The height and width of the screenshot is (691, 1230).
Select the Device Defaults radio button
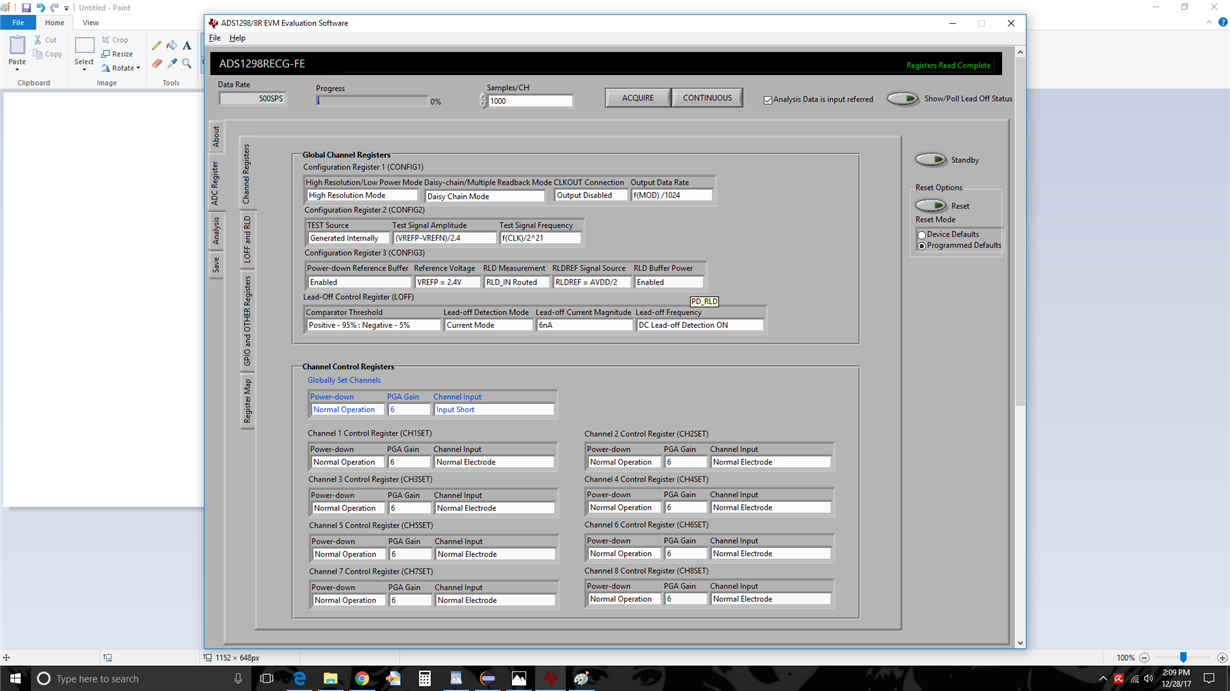(x=922, y=235)
